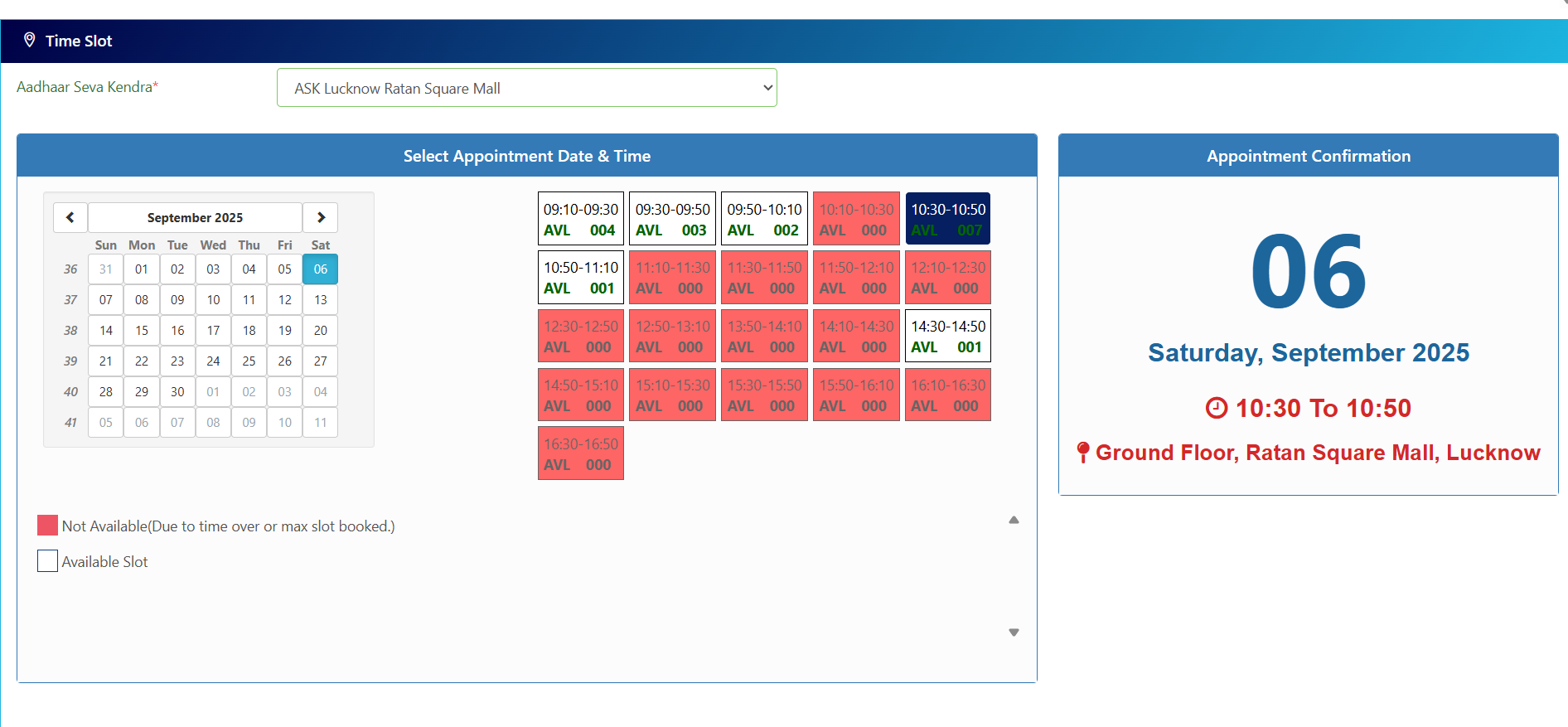Click the red map pin beside Ground Floor address
Screen dimensions: 1568x727
tap(1082, 453)
